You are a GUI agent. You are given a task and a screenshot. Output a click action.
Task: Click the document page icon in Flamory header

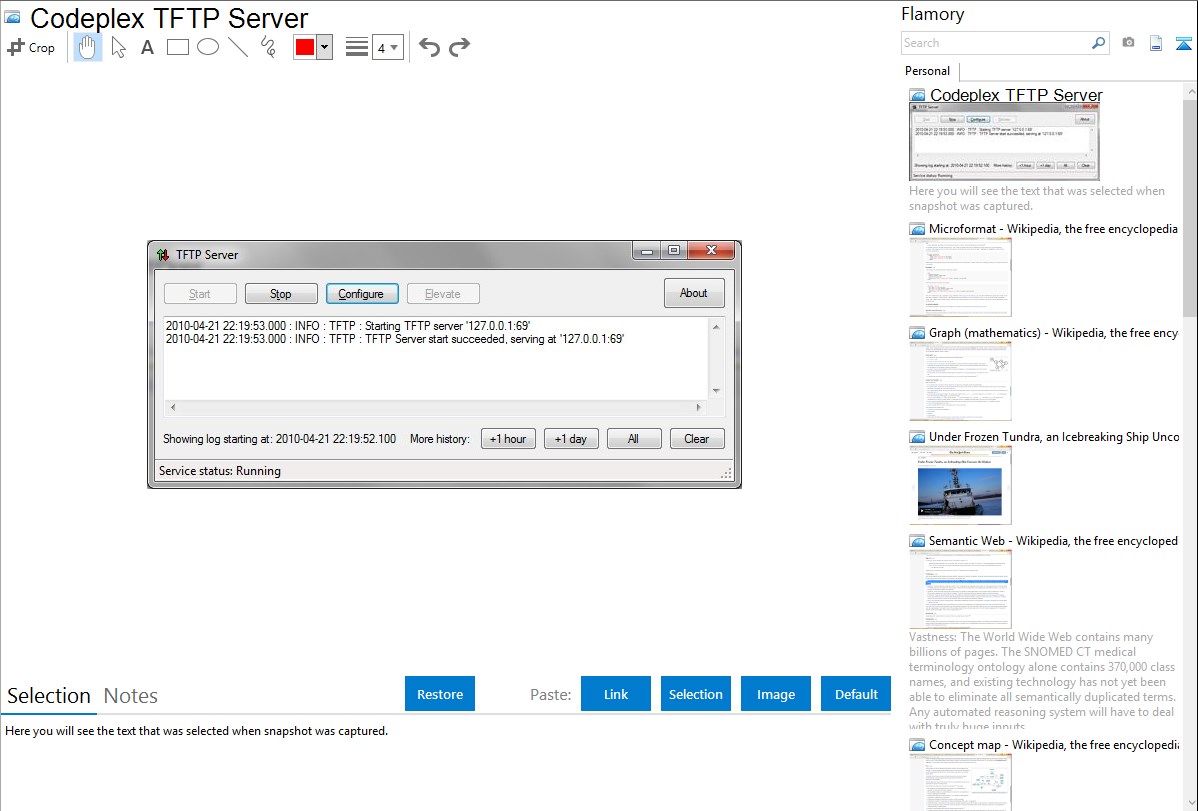click(1156, 43)
